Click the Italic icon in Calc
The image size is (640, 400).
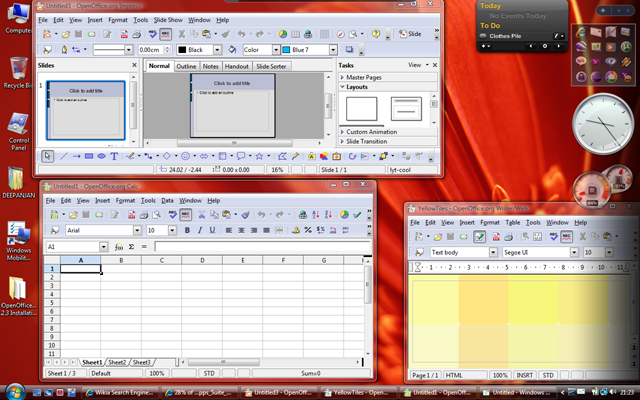(200, 230)
